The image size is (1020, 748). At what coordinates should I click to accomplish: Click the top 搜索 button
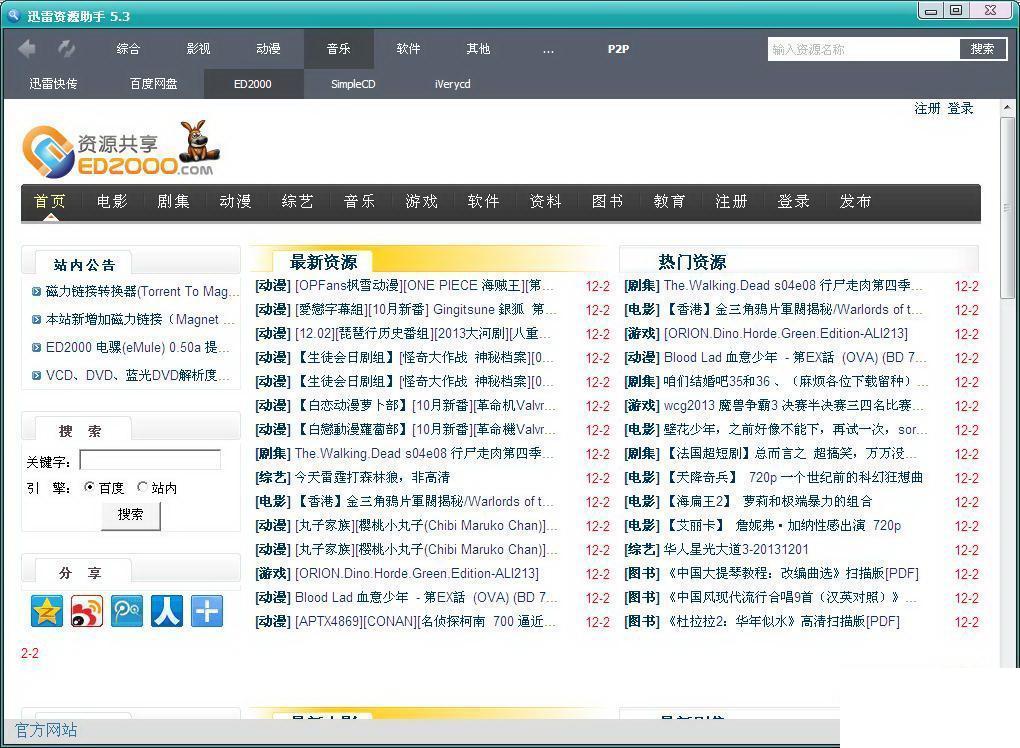pos(982,49)
